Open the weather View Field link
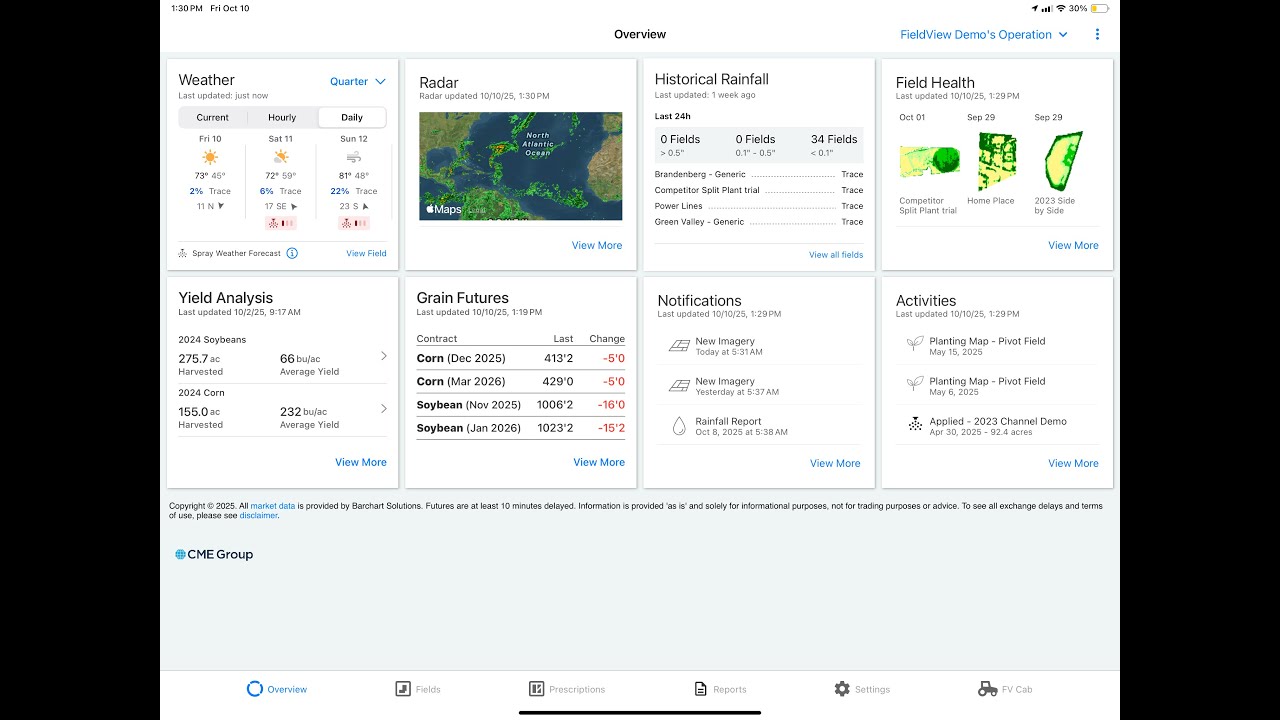Image resolution: width=1280 pixels, height=720 pixels. coord(366,253)
